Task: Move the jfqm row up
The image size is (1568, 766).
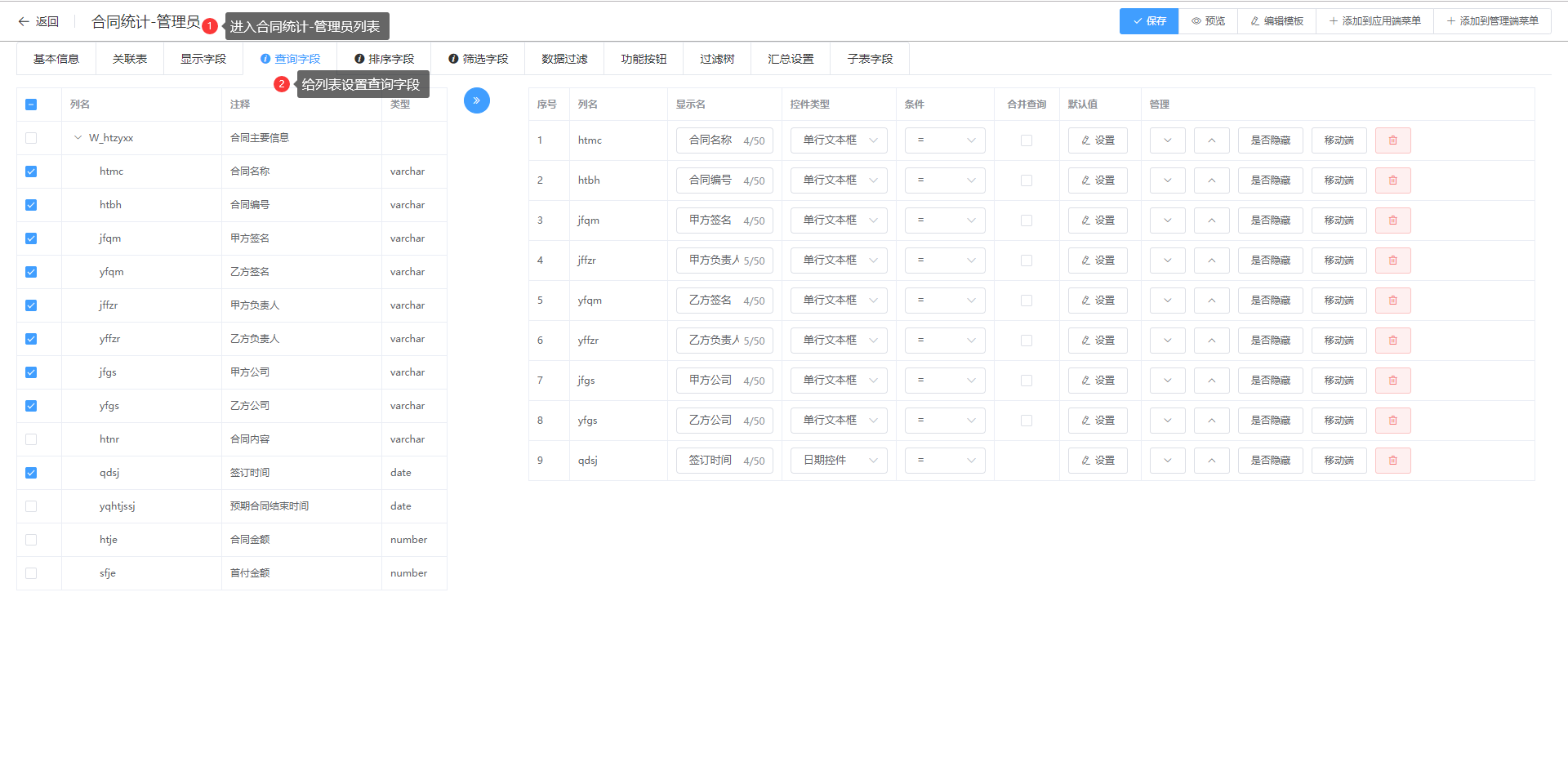Action: click(x=1211, y=220)
